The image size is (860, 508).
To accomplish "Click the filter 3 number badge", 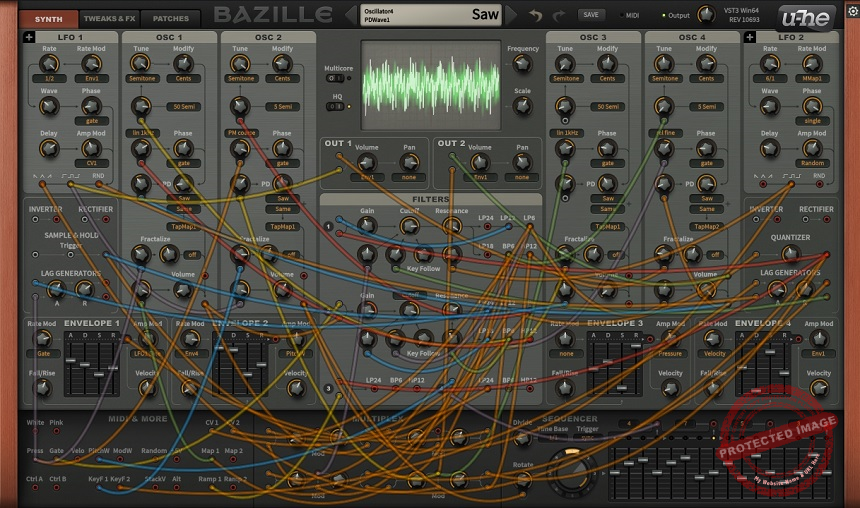I will (x=329, y=388).
